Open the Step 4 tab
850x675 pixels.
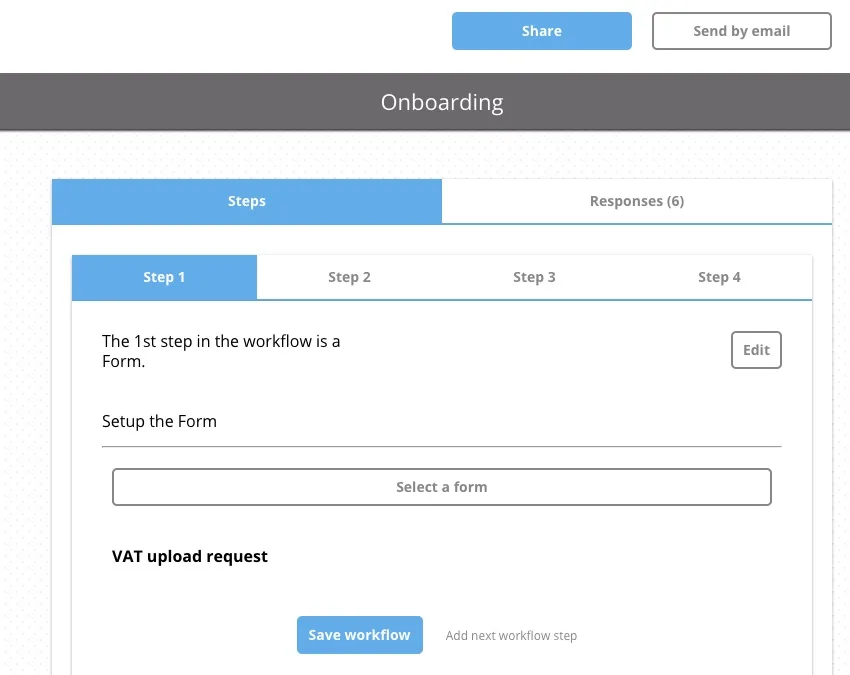pyautogui.click(x=719, y=277)
